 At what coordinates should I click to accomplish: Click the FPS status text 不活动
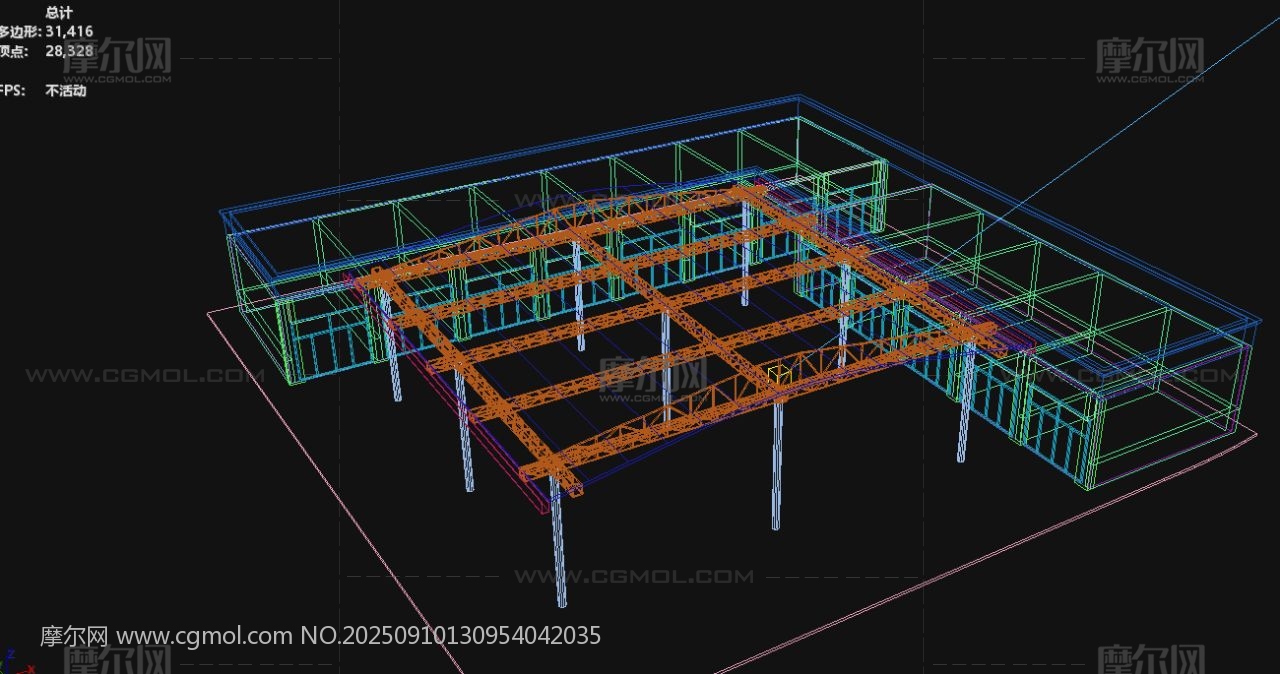66,91
